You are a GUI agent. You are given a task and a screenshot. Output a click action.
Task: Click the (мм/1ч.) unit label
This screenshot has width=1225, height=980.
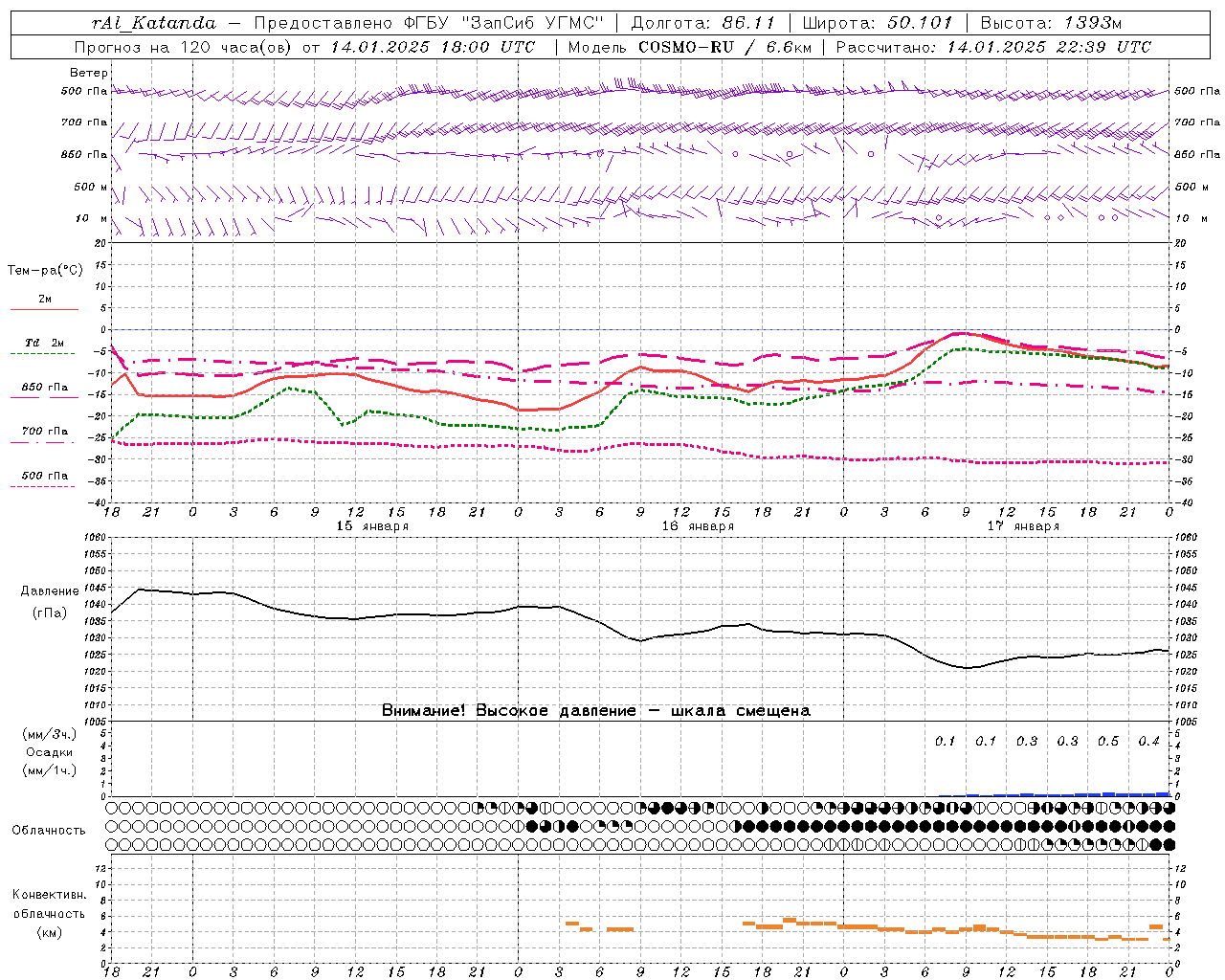pos(50,771)
